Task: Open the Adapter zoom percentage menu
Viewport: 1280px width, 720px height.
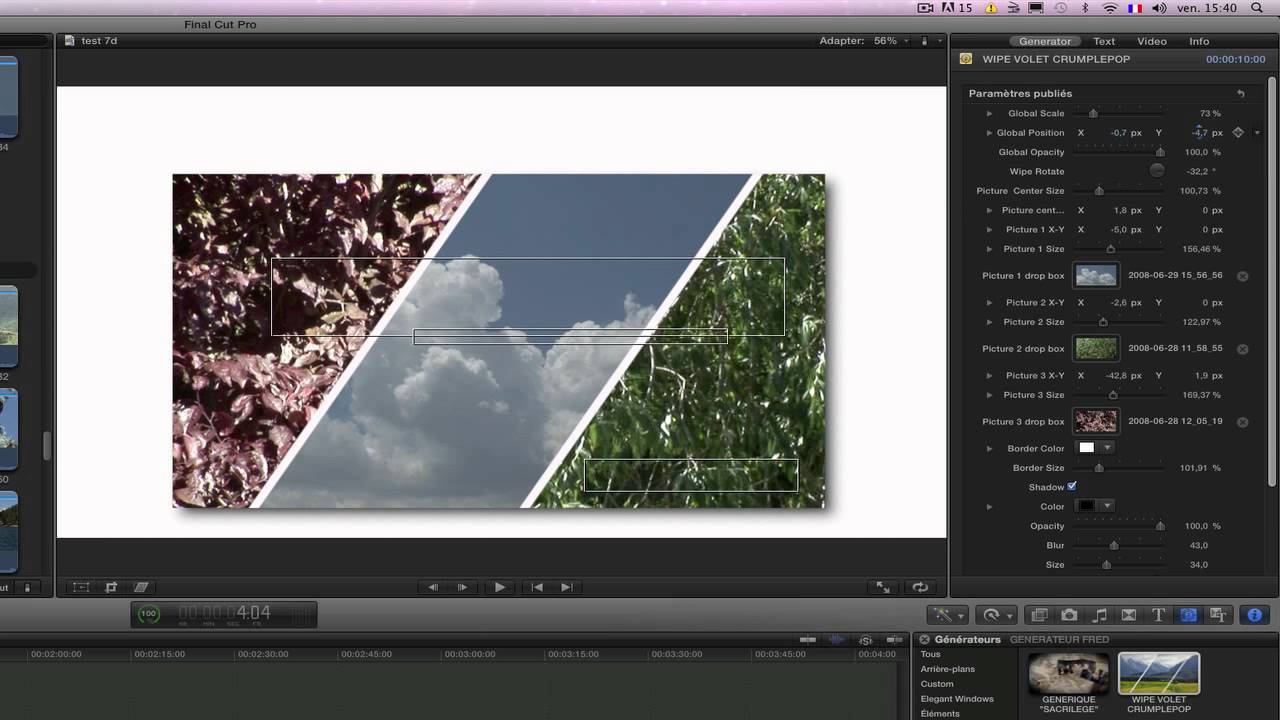Action: 891,41
